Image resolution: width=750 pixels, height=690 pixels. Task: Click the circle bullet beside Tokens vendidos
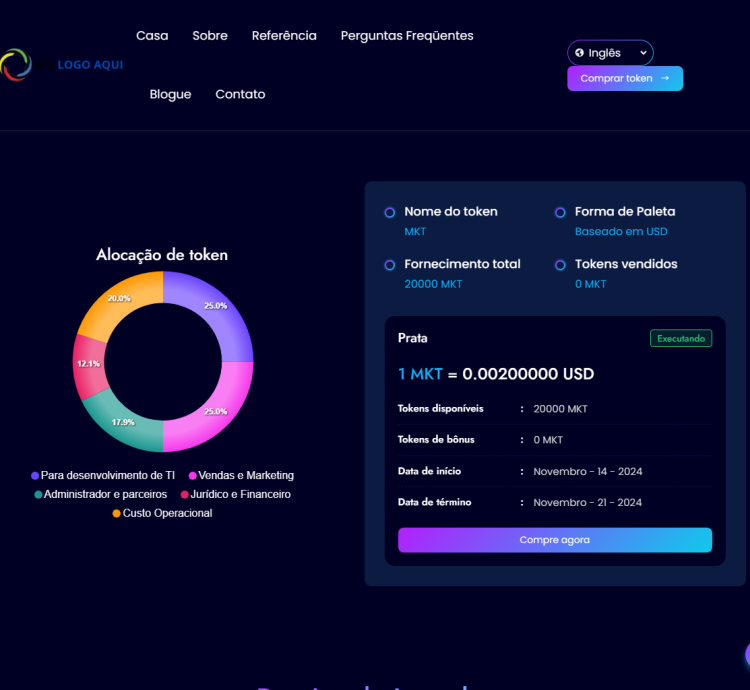(560, 265)
